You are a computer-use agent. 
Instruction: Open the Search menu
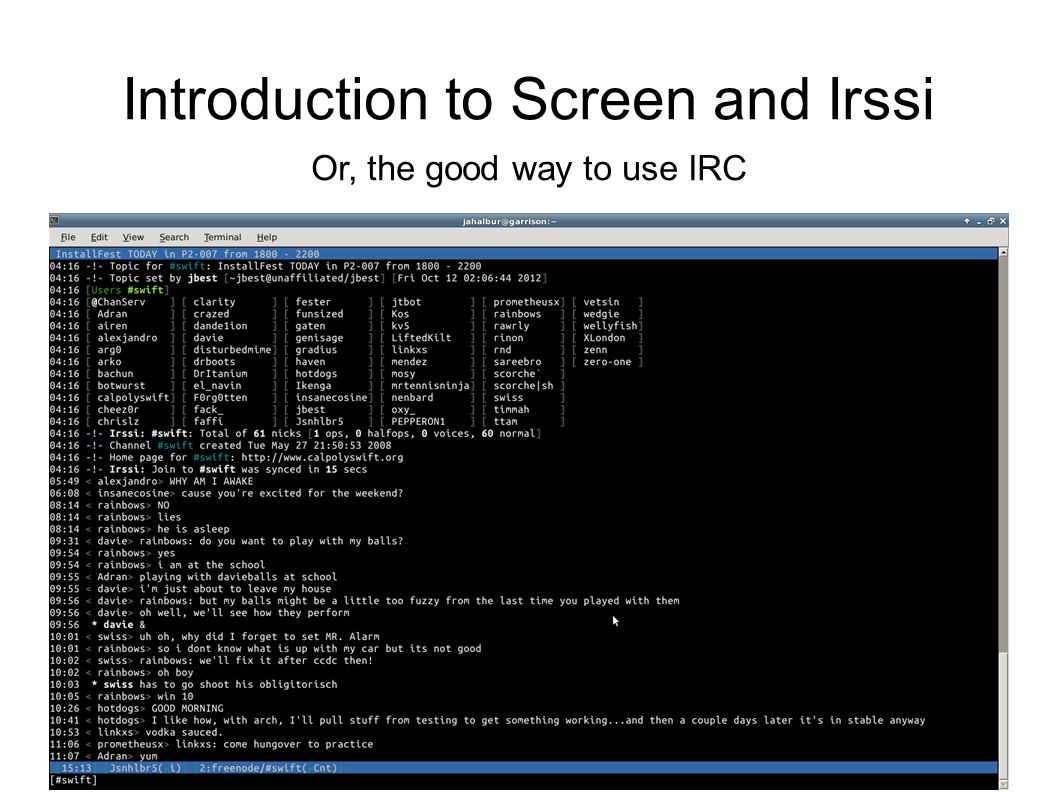[174, 238]
